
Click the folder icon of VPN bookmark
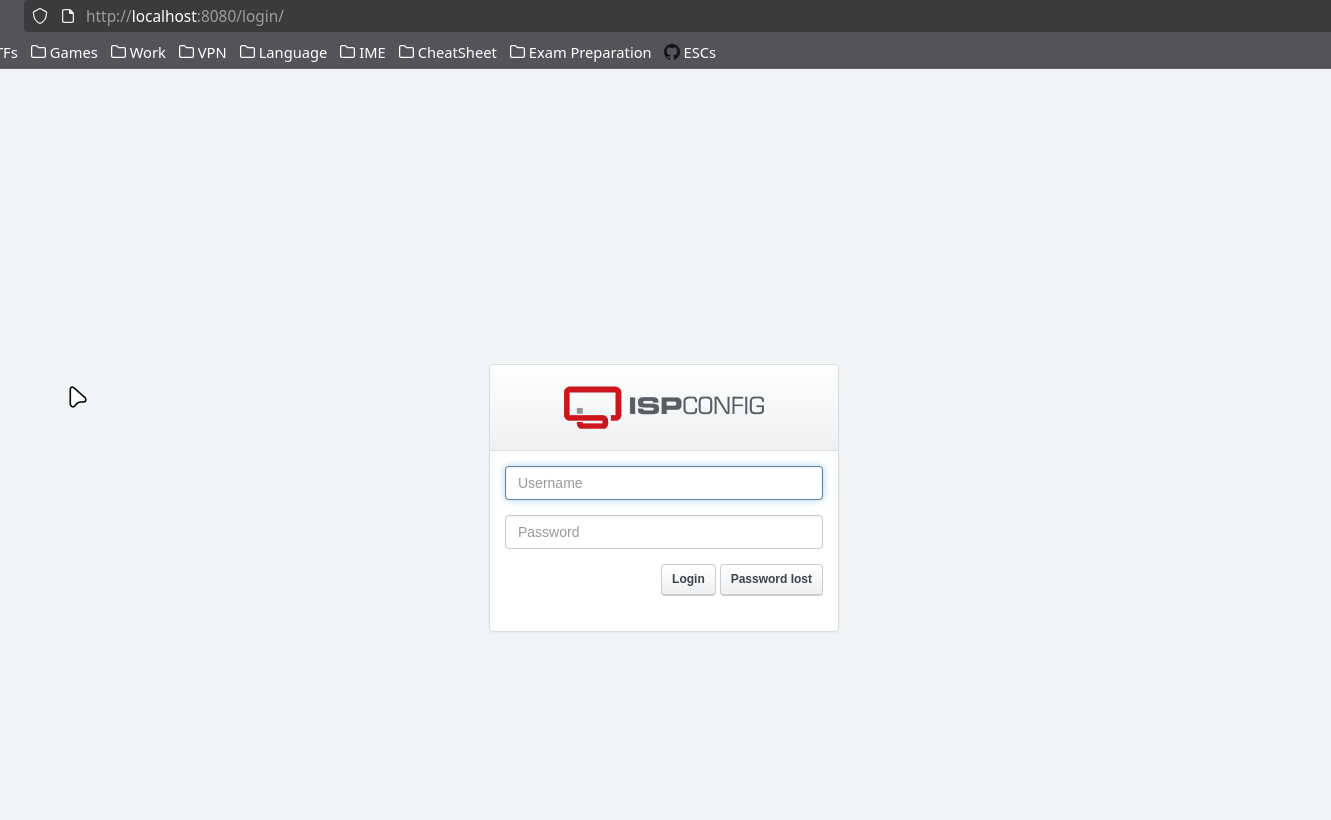186,52
